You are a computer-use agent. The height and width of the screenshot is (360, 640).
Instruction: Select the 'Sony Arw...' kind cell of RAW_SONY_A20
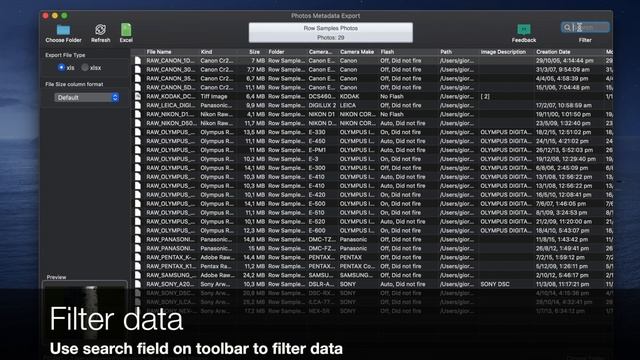click(x=215, y=284)
